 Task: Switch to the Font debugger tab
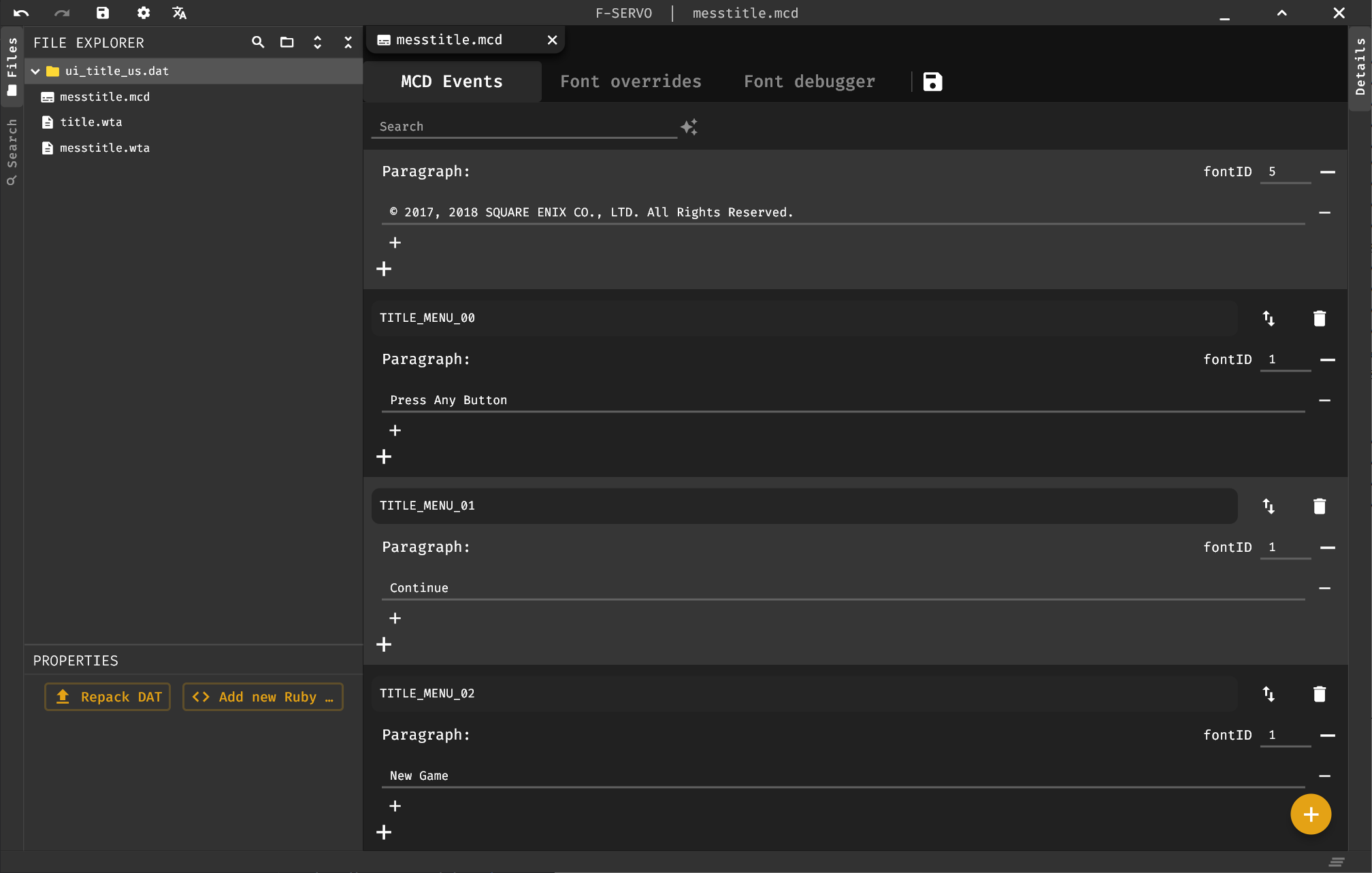pyautogui.click(x=809, y=82)
